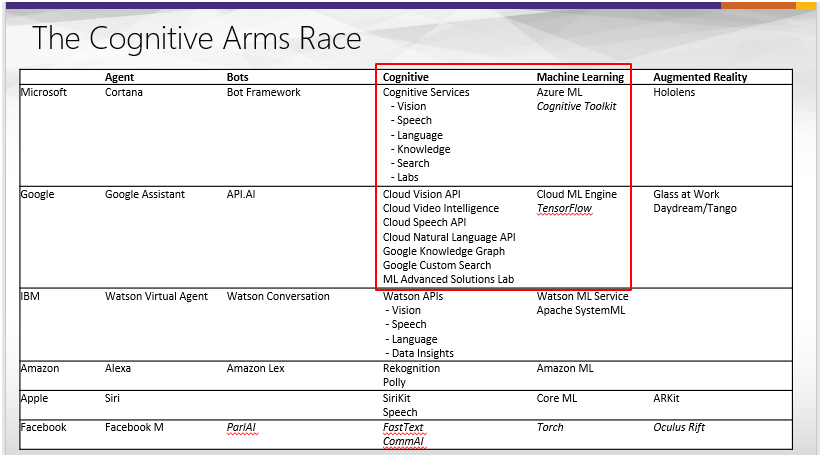822x457 pixels.
Task: Click the 'SiriKit' text
Action: [397, 398]
